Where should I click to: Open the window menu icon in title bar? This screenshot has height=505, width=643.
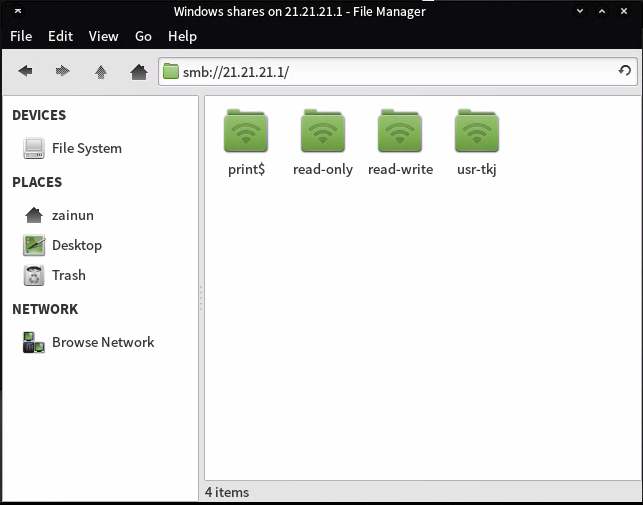(x=18, y=11)
